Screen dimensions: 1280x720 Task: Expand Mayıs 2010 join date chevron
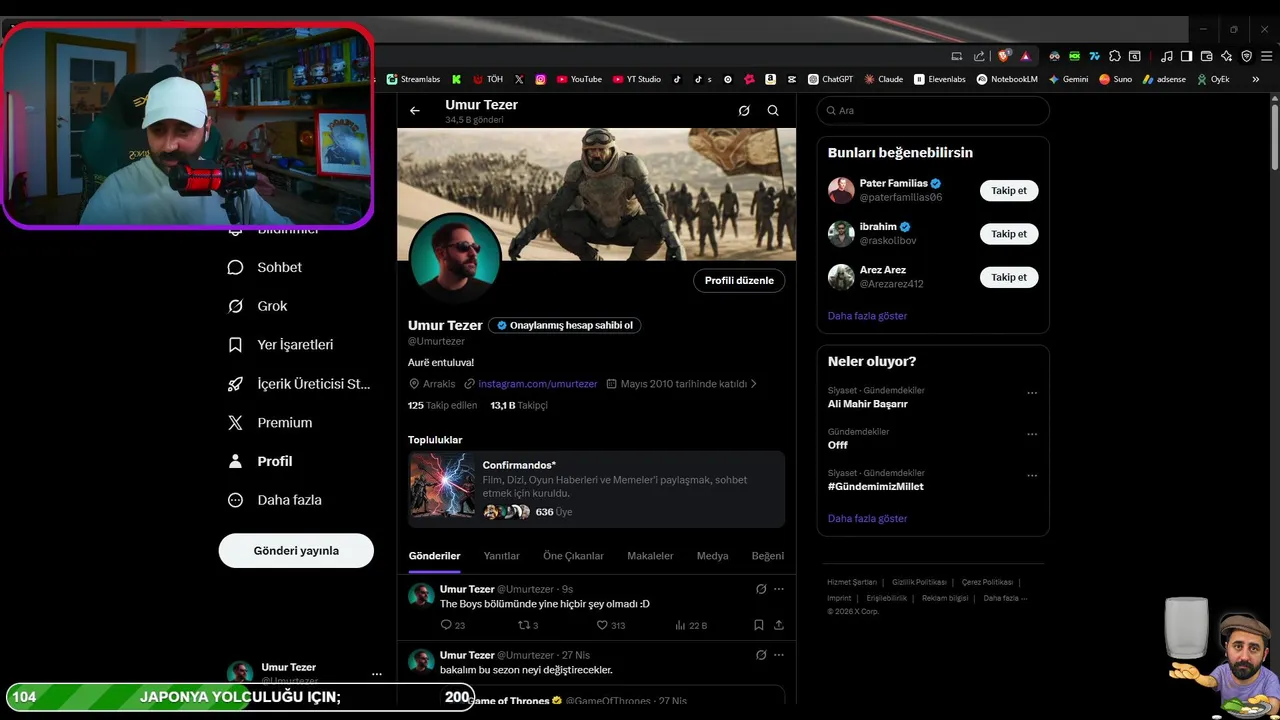pyautogui.click(x=754, y=384)
